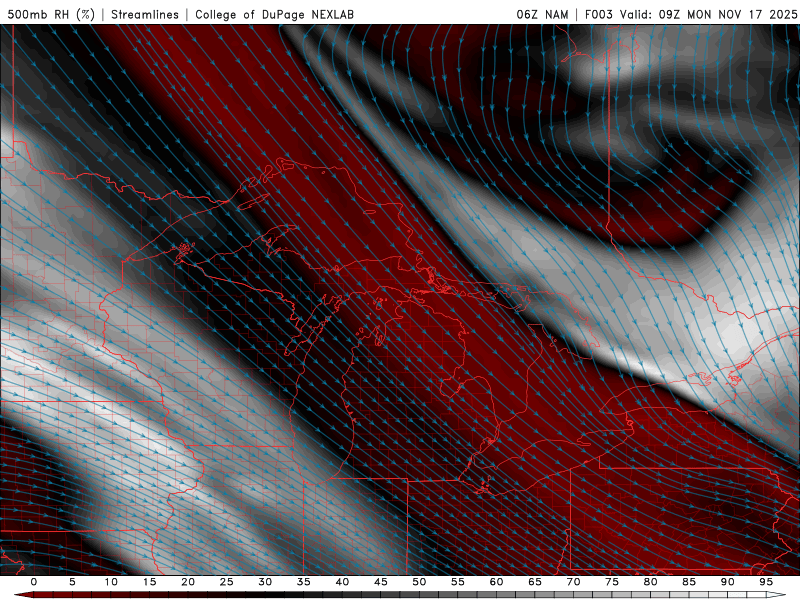Click the colorbar label "20"
This screenshot has width=800, height=600.
(188, 582)
